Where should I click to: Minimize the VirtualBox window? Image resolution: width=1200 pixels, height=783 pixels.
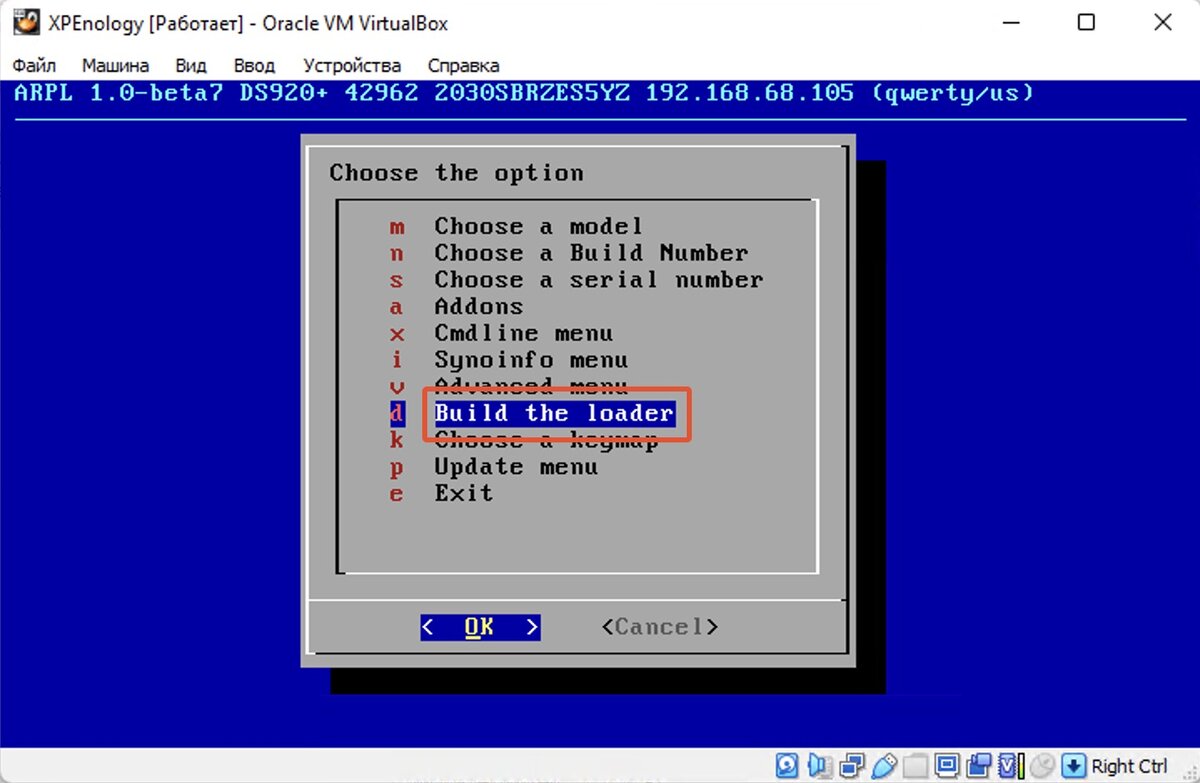[1010, 22]
